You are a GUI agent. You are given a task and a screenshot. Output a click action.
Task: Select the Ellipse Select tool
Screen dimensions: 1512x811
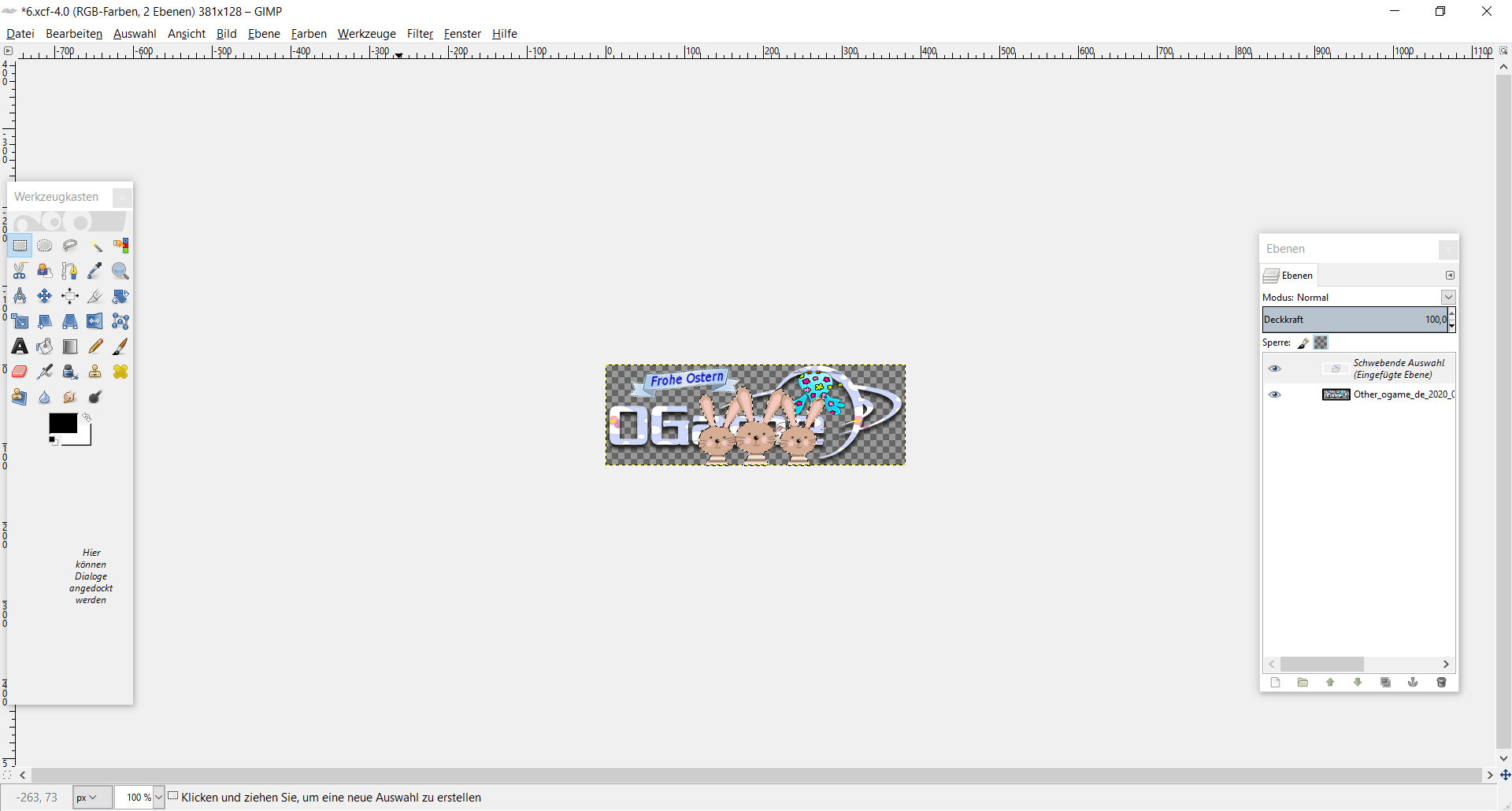click(45, 246)
